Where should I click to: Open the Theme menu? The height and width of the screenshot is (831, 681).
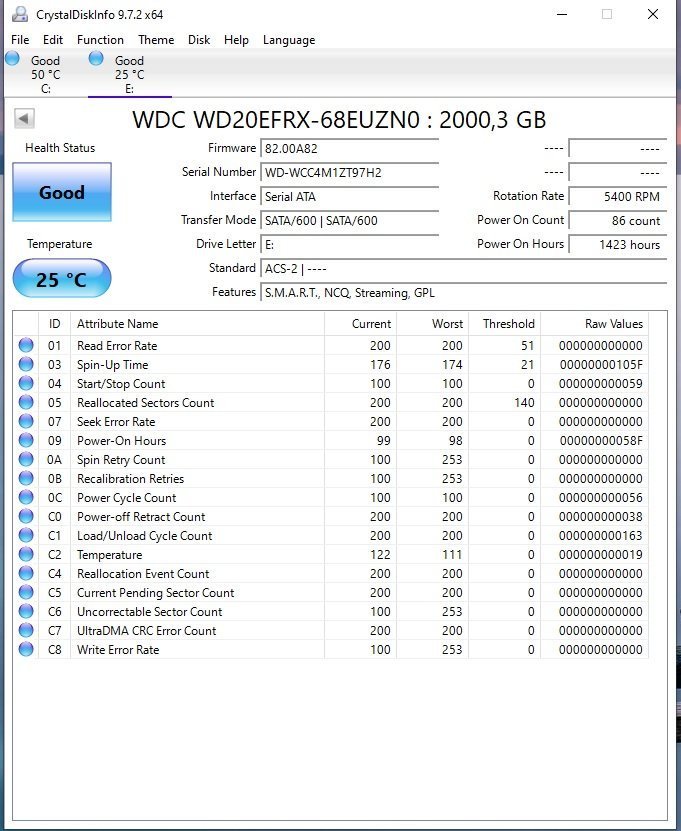pos(156,40)
